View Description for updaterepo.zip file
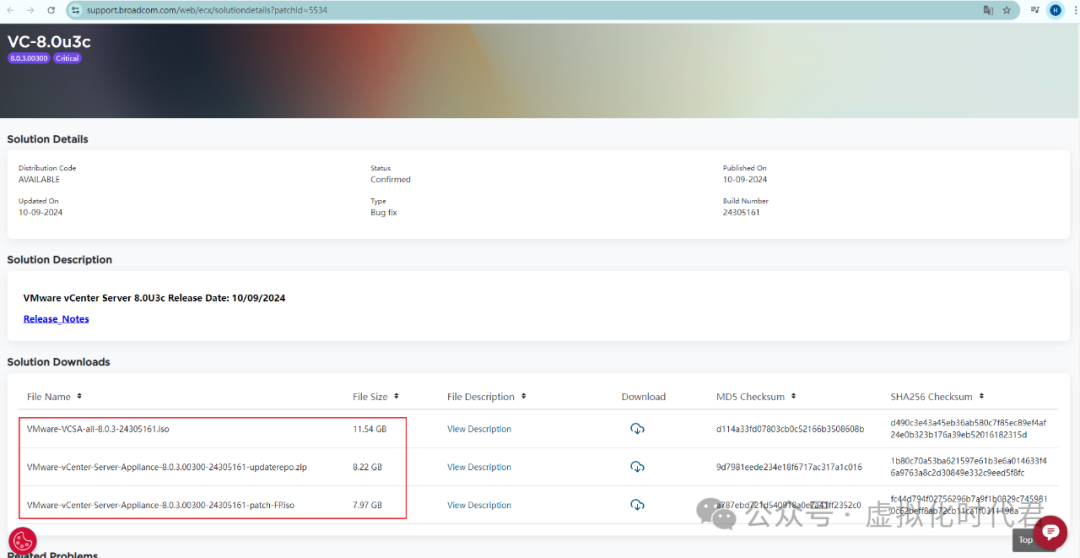 [x=479, y=466]
